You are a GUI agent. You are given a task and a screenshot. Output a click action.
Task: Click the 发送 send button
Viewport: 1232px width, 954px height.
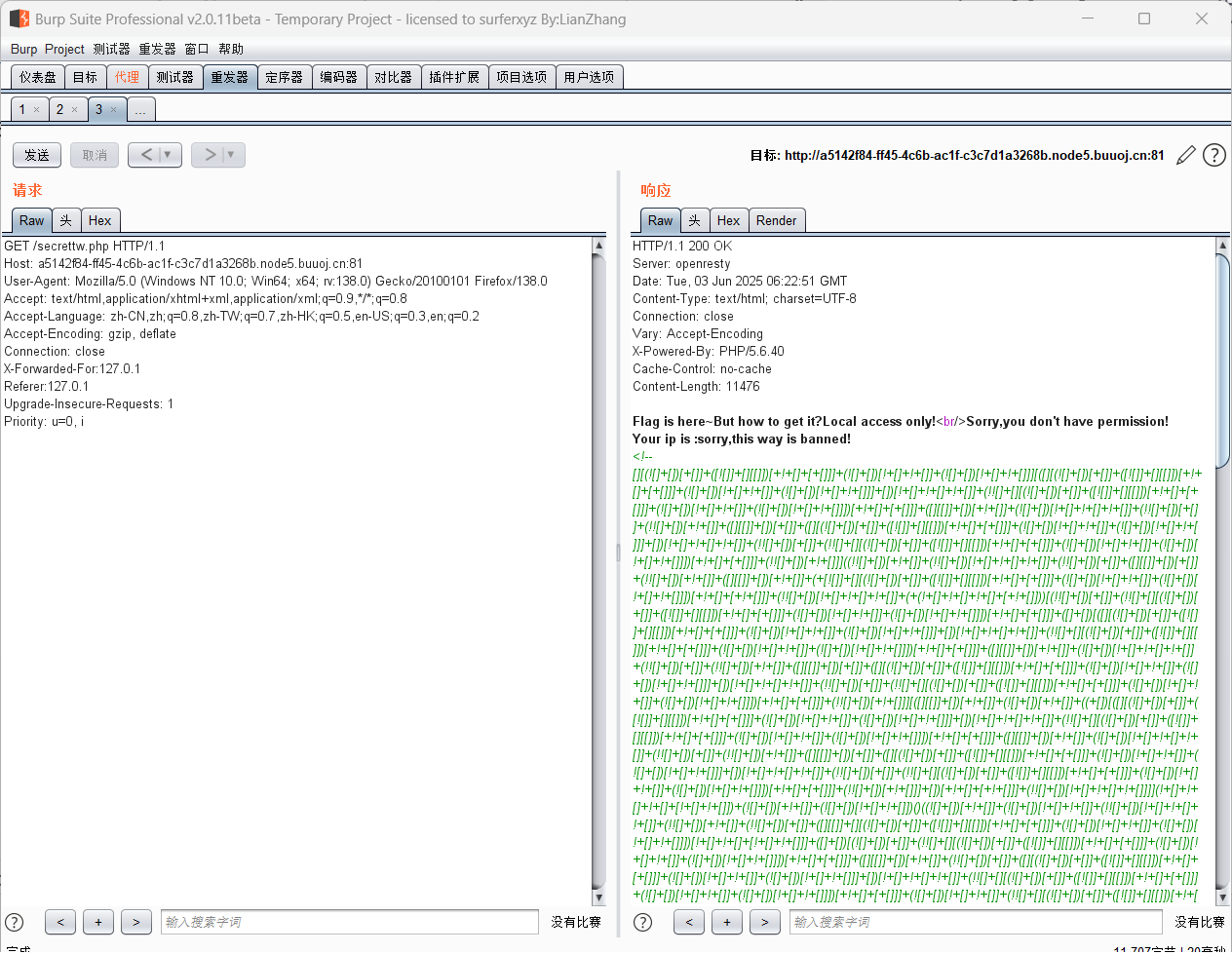[x=37, y=155]
